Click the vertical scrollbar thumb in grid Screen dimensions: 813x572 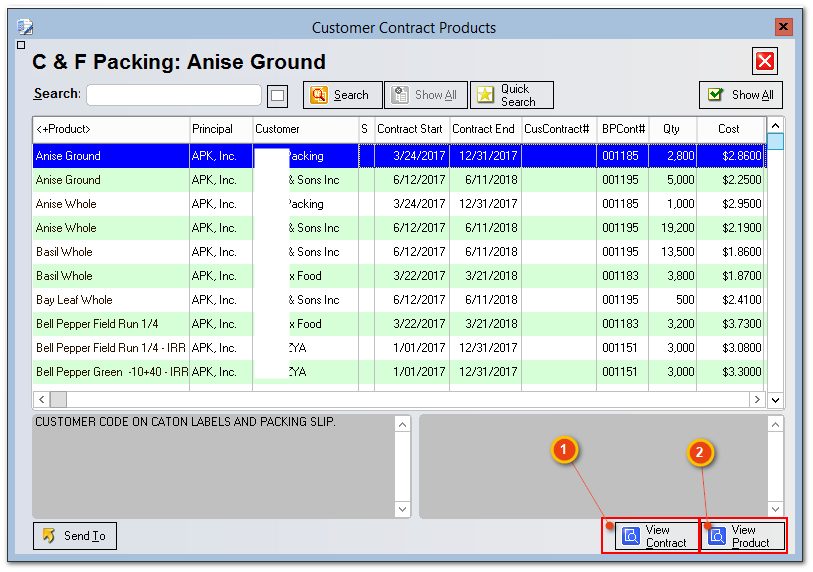click(775, 141)
